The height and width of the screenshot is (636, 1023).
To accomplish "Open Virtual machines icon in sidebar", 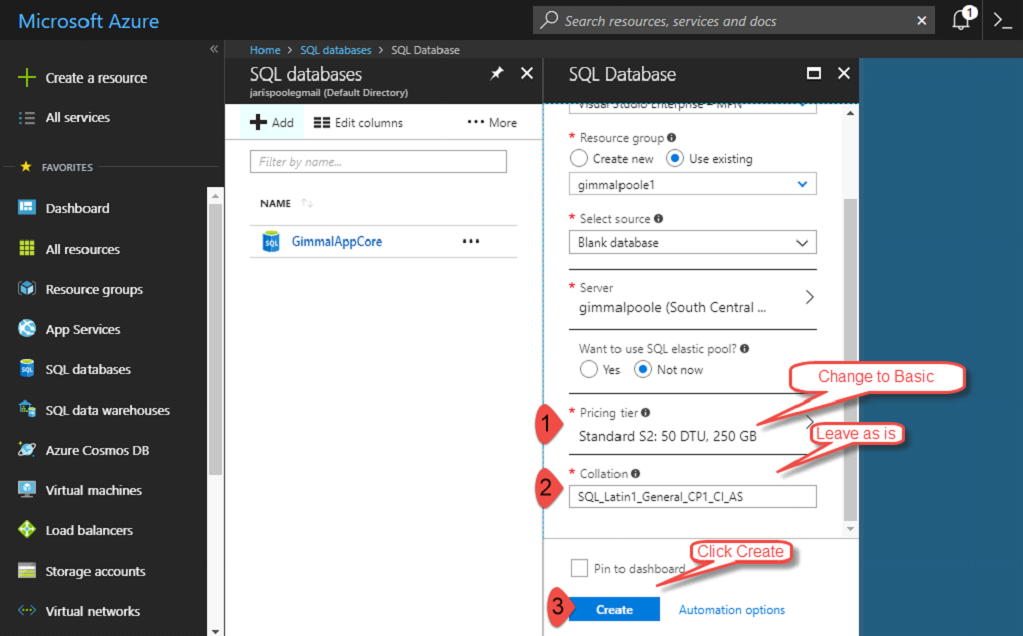I will click(x=27, y=490).
